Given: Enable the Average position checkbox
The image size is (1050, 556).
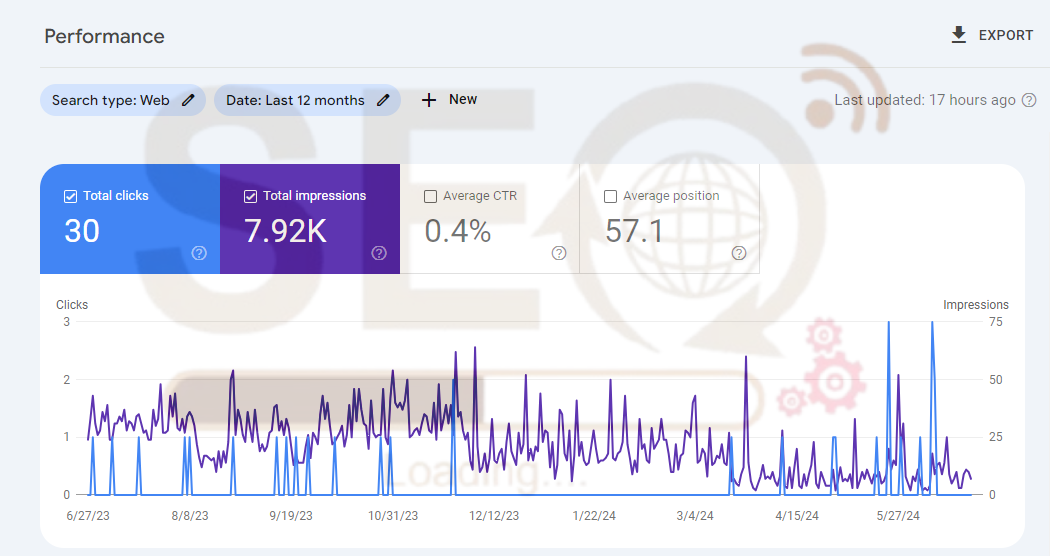Looking at the screenshot, I should [x=611, y=196].
